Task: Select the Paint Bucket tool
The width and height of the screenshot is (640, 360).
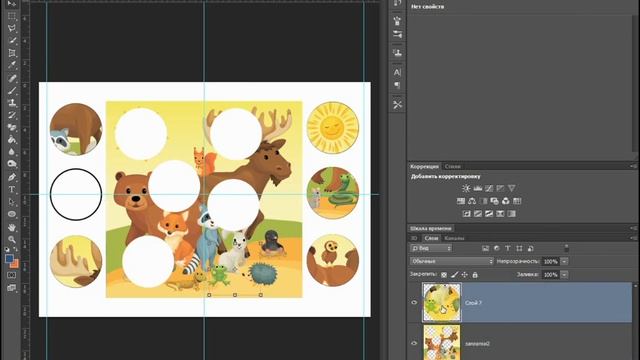Action: pos(12,140)
